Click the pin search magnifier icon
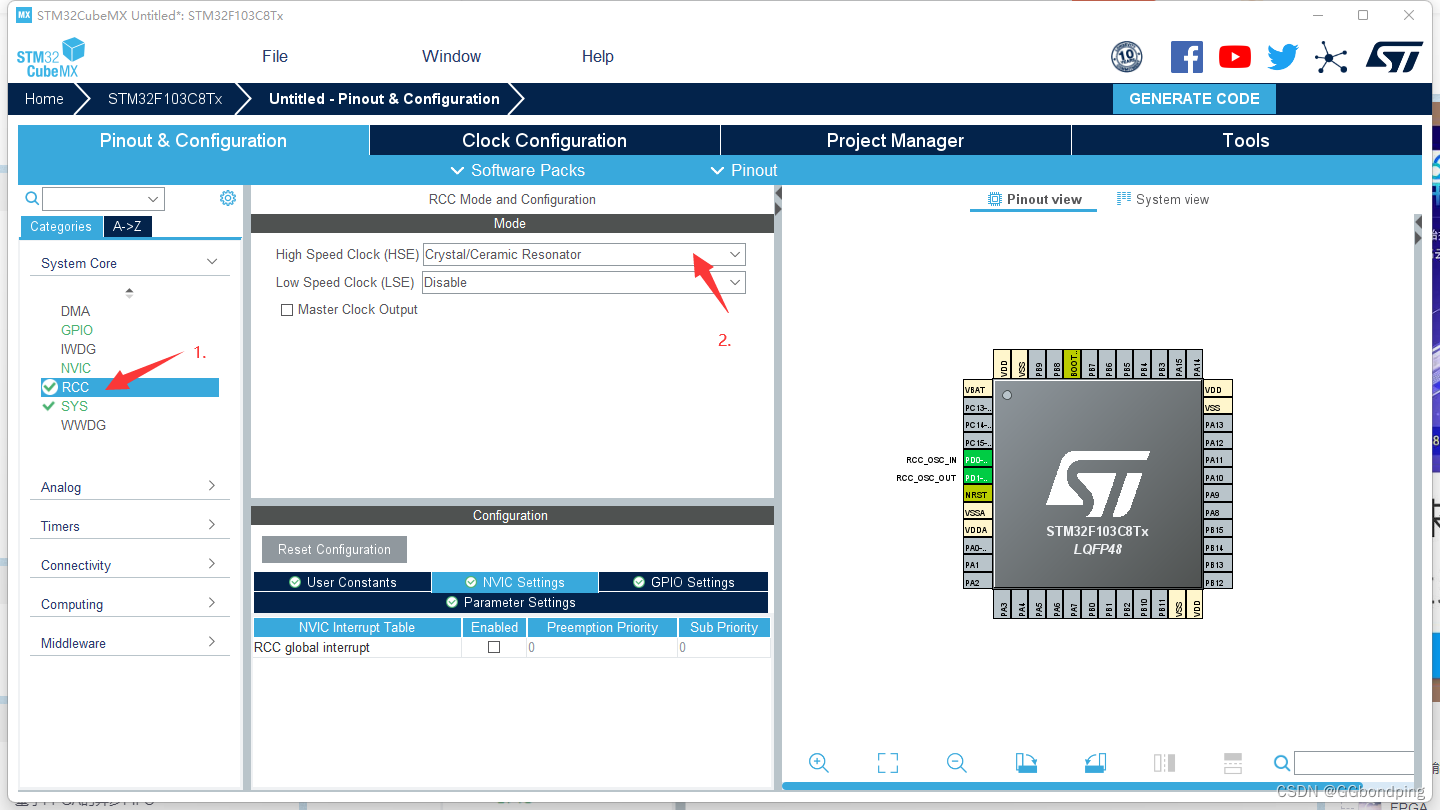The height and width of the screenshot is (810, 1440). tap(1282, 763)
